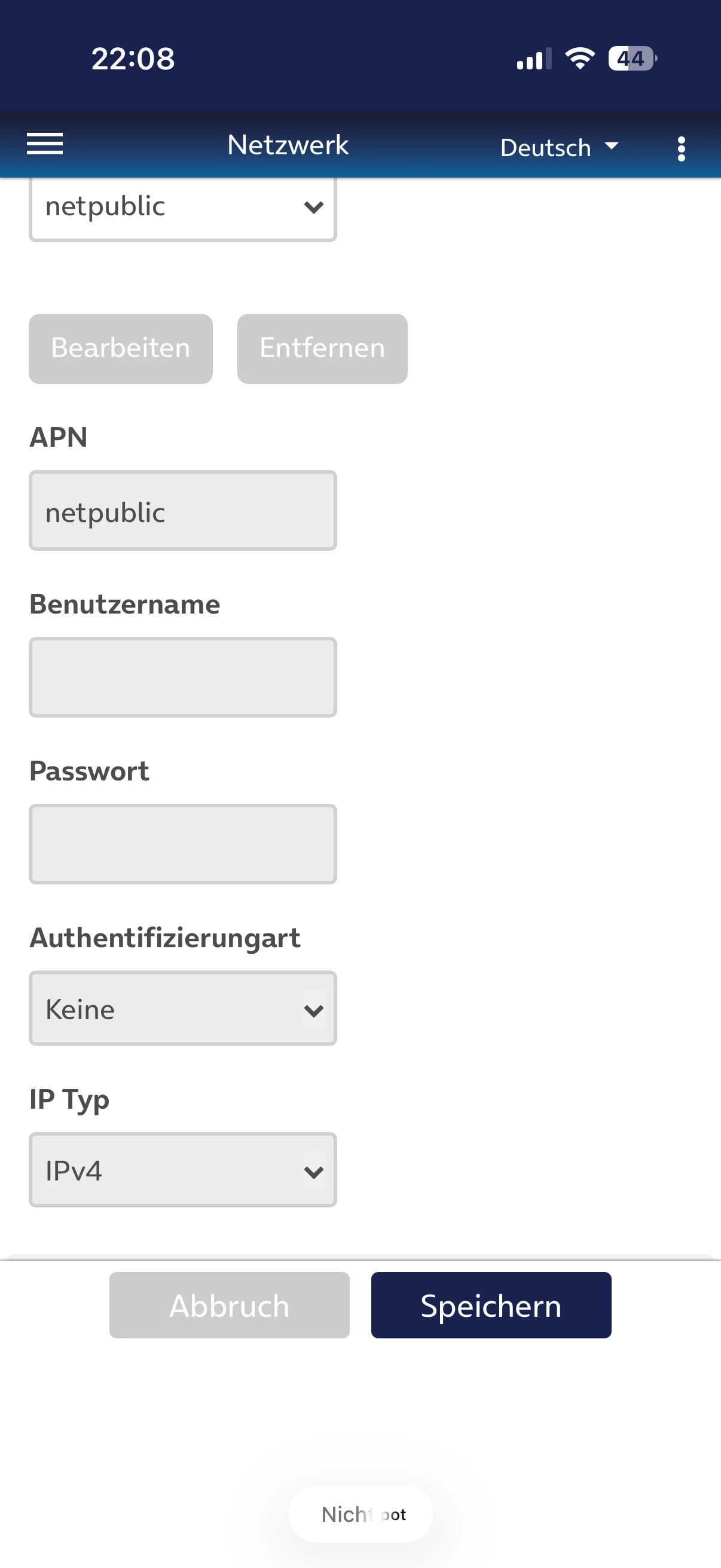The height and width of the screenshot is (1568, 721).
Task: Tap the 22:08 clock in status bar
Action: tap(133, 59)
